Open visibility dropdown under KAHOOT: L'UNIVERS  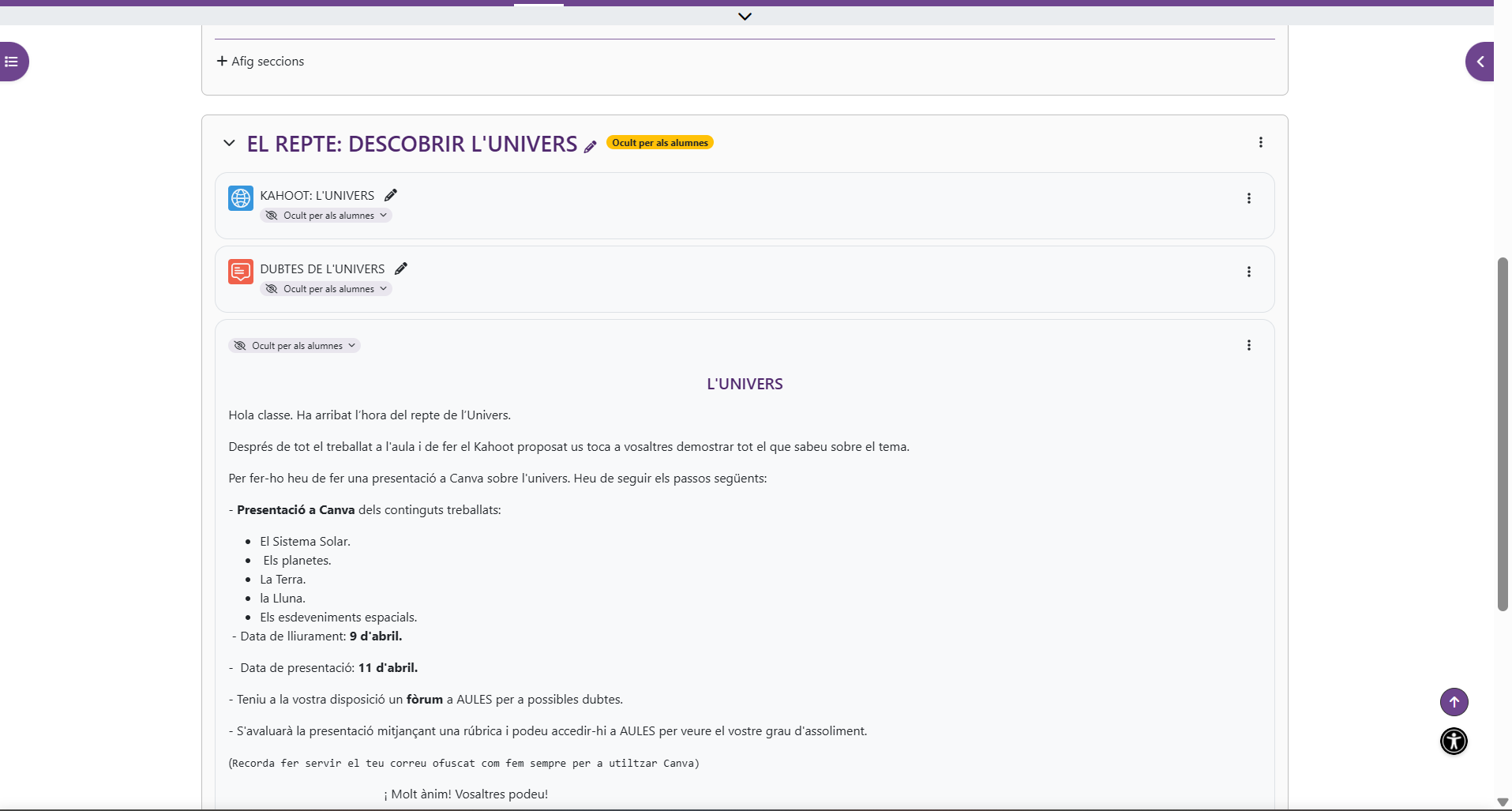[x=326, y=216]
